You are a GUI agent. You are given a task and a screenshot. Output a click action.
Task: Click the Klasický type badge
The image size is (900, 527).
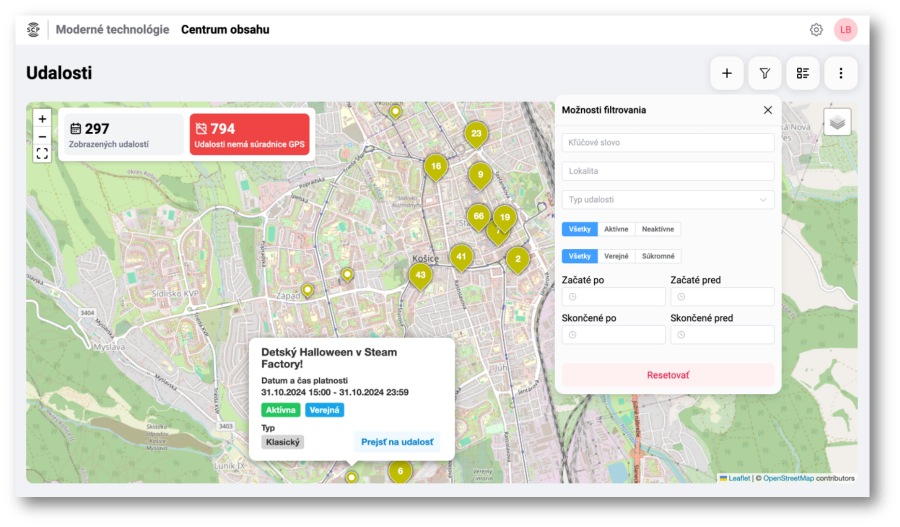[282, 442]
